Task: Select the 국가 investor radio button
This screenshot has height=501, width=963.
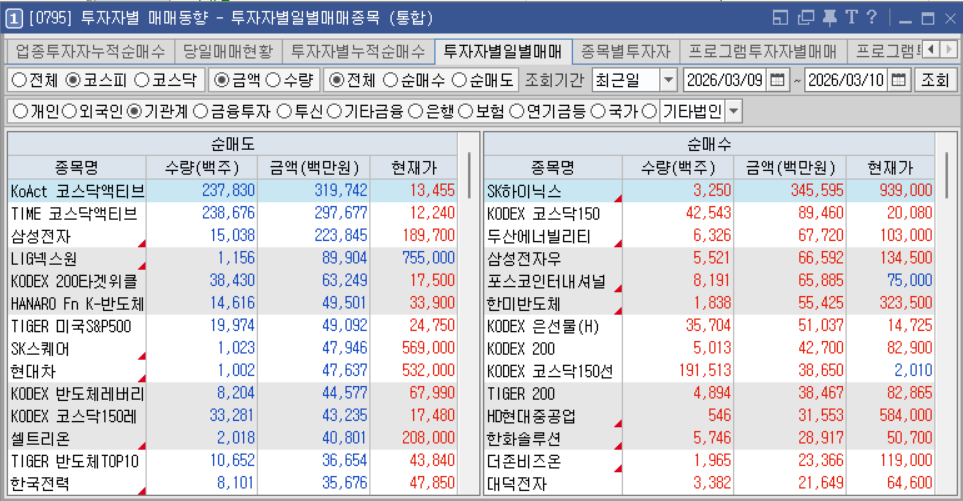Action: (598, 111)
